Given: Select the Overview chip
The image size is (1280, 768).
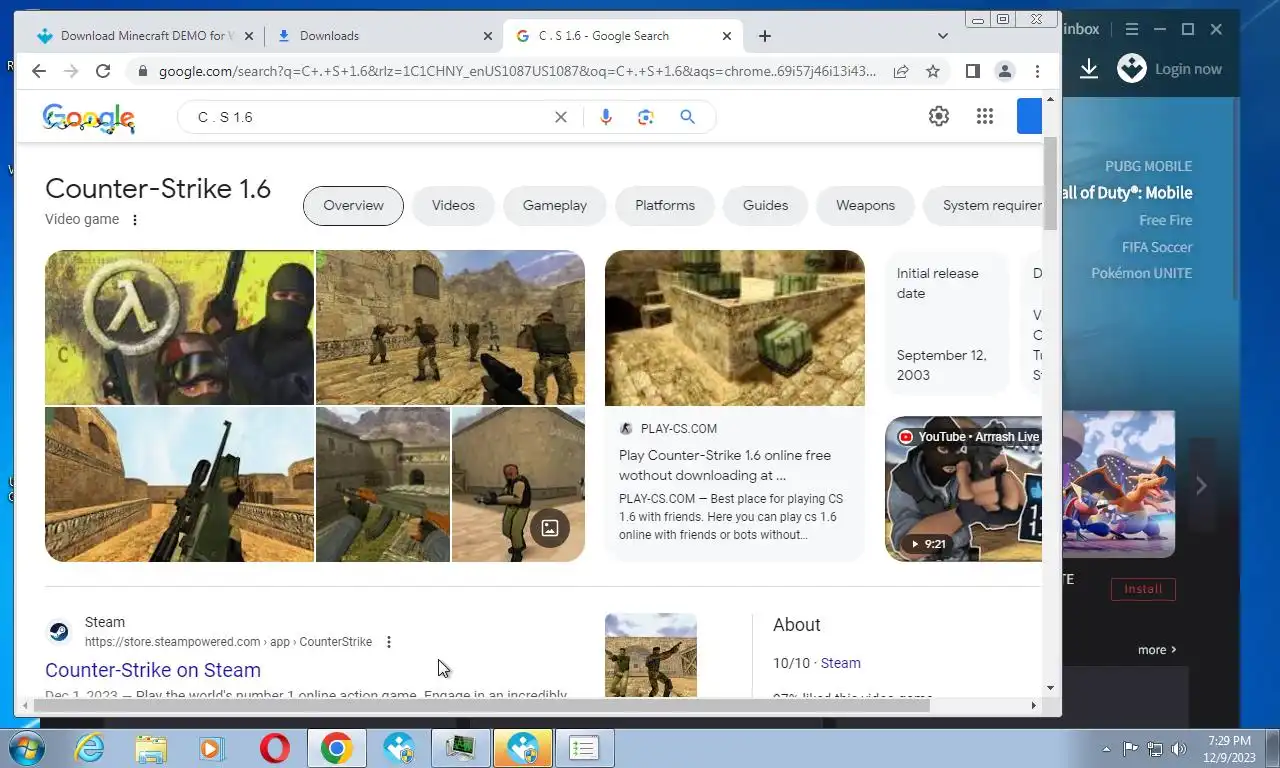Looking at the screenshot, I should 353,206.
